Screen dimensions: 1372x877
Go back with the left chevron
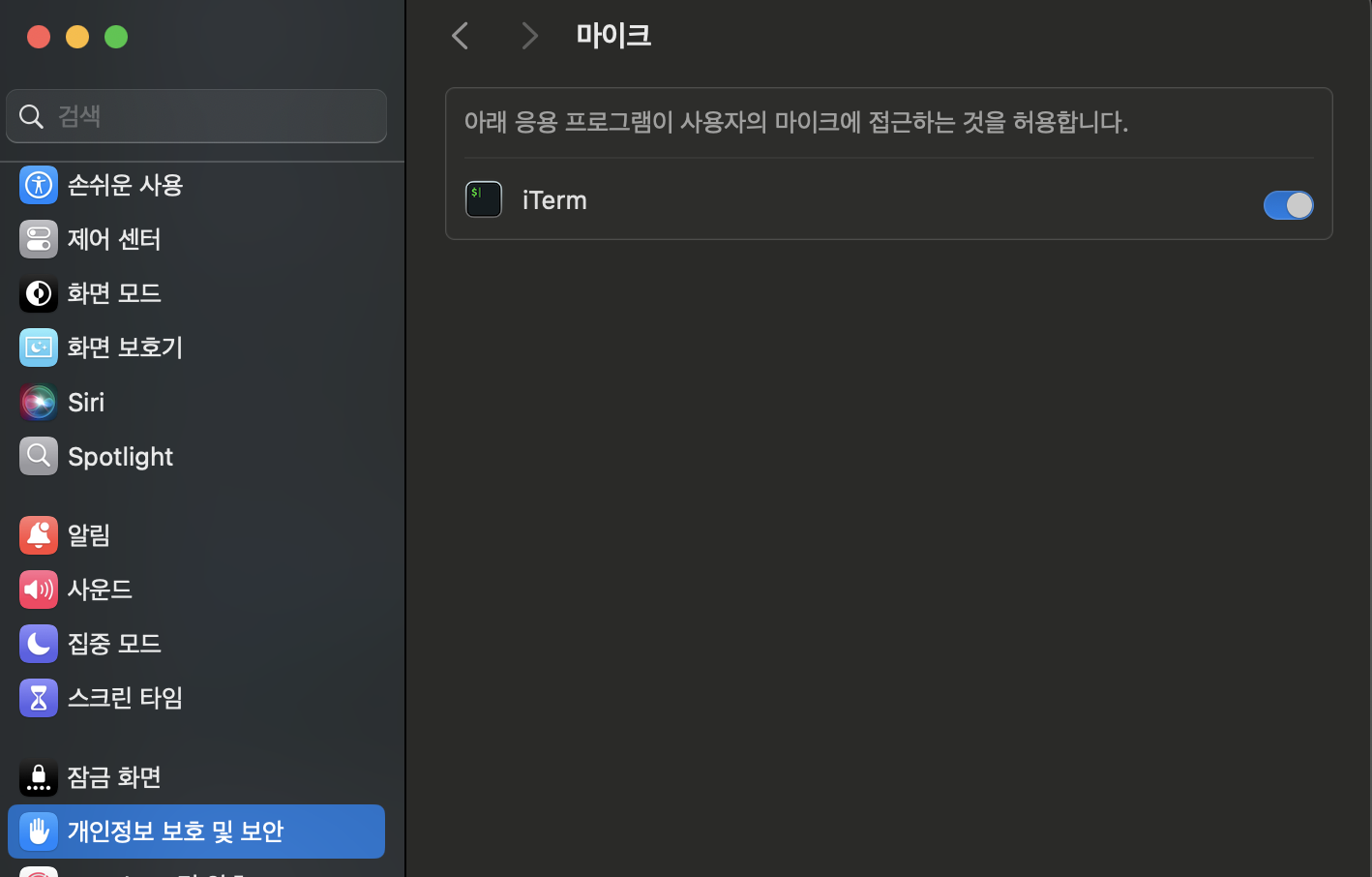point(461,36)
